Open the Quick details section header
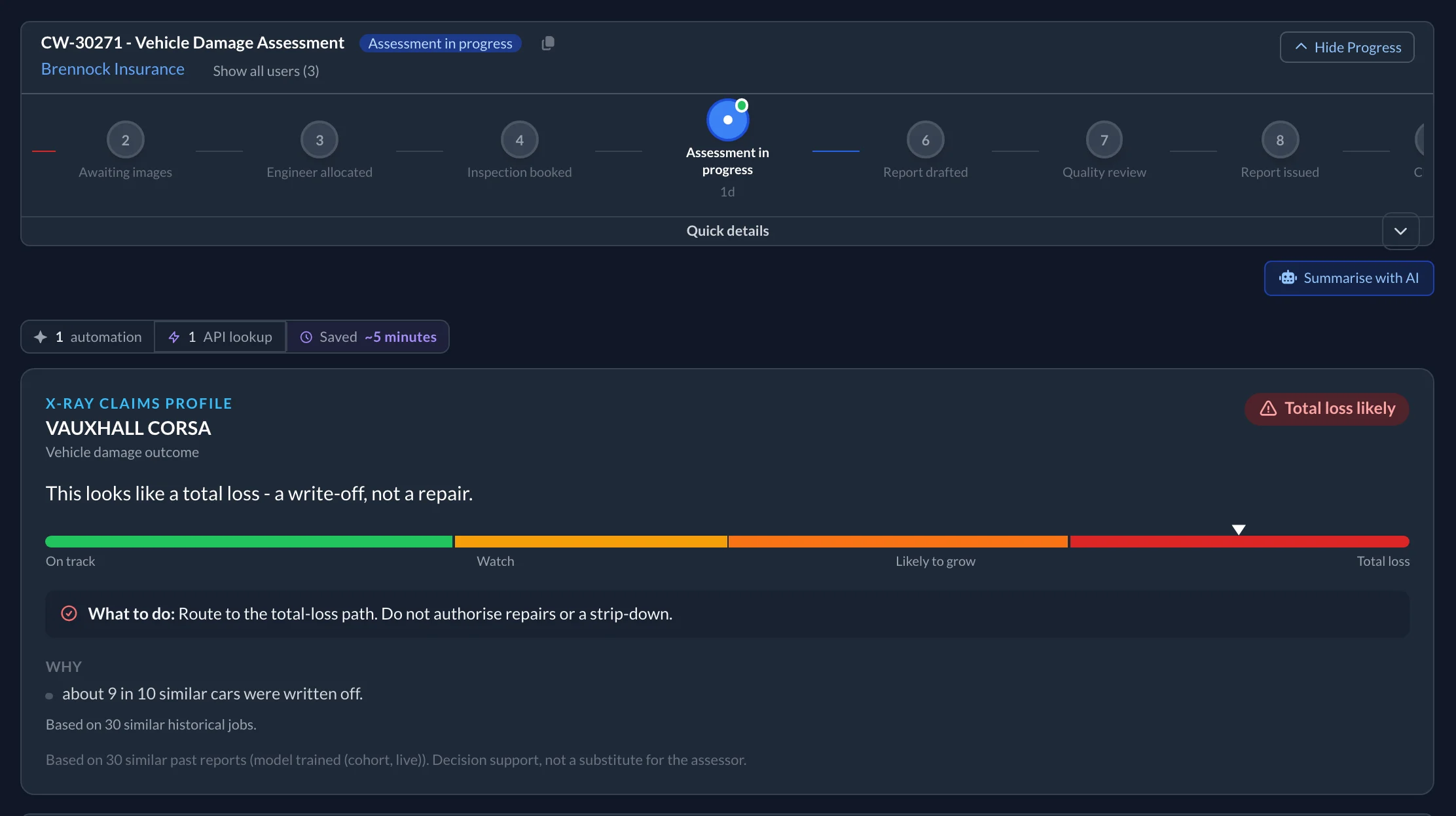 click(x=727, y=231)
